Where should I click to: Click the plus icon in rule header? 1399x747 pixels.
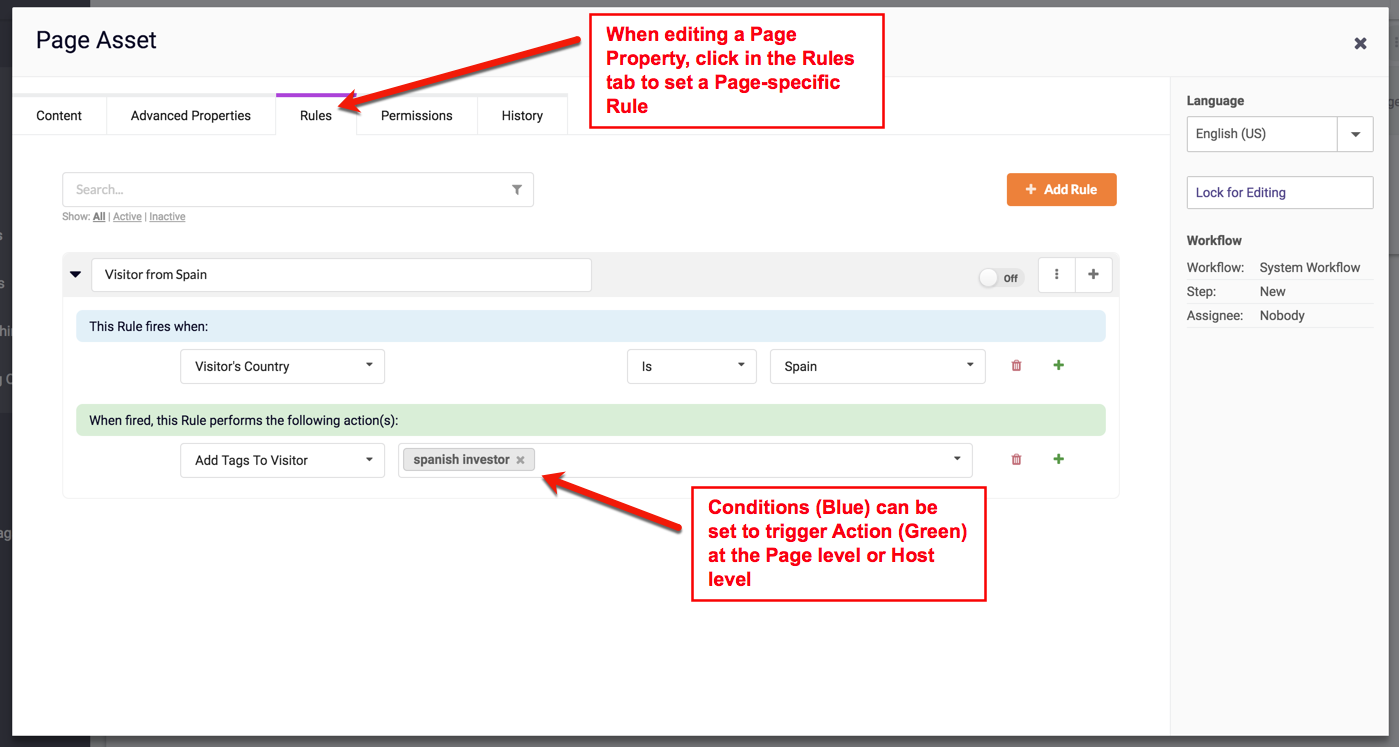point(1093,275)
